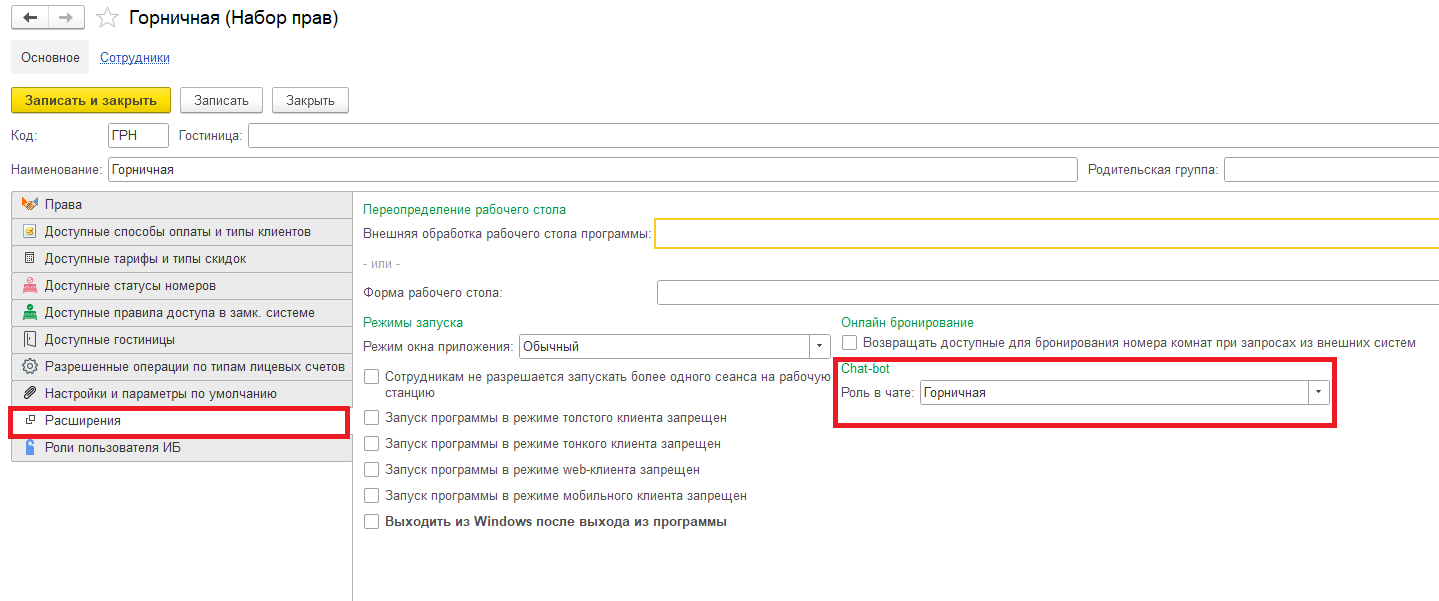Viewport: 1439px width, 601px height.
Task: Click the calculator icon beside Доступные тарифы
Action: 29,258
